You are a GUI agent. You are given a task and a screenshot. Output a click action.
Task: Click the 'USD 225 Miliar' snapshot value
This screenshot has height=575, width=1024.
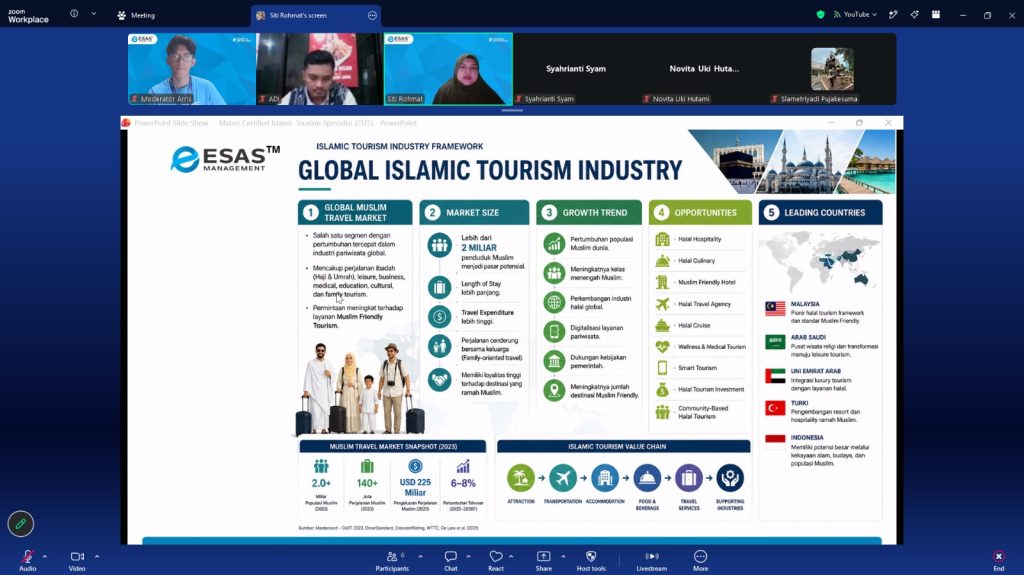[415, 487]
